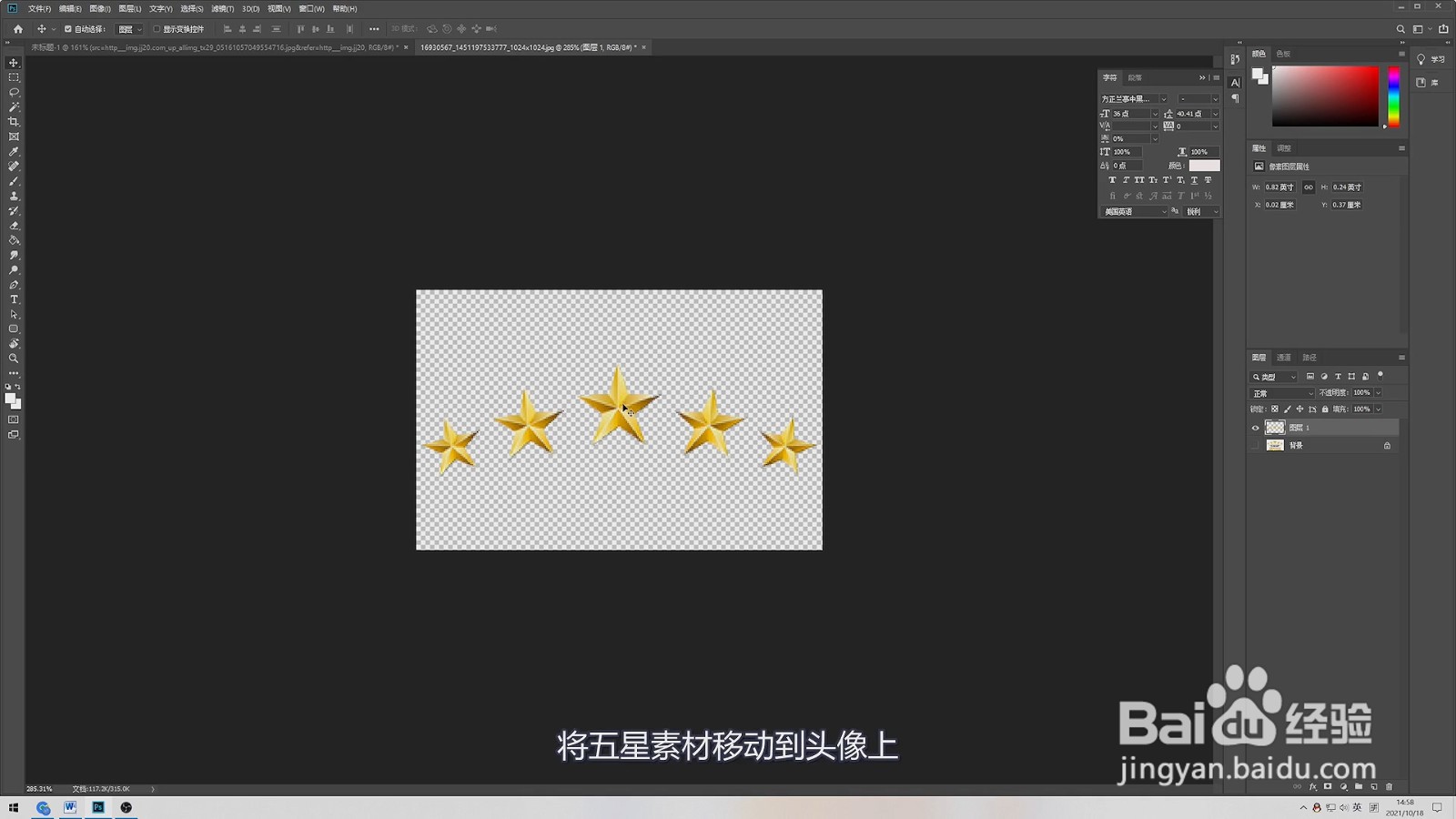Open the Character panel side icon
The height and width of the screenshot is (819, 1456).
point(1235,82)
